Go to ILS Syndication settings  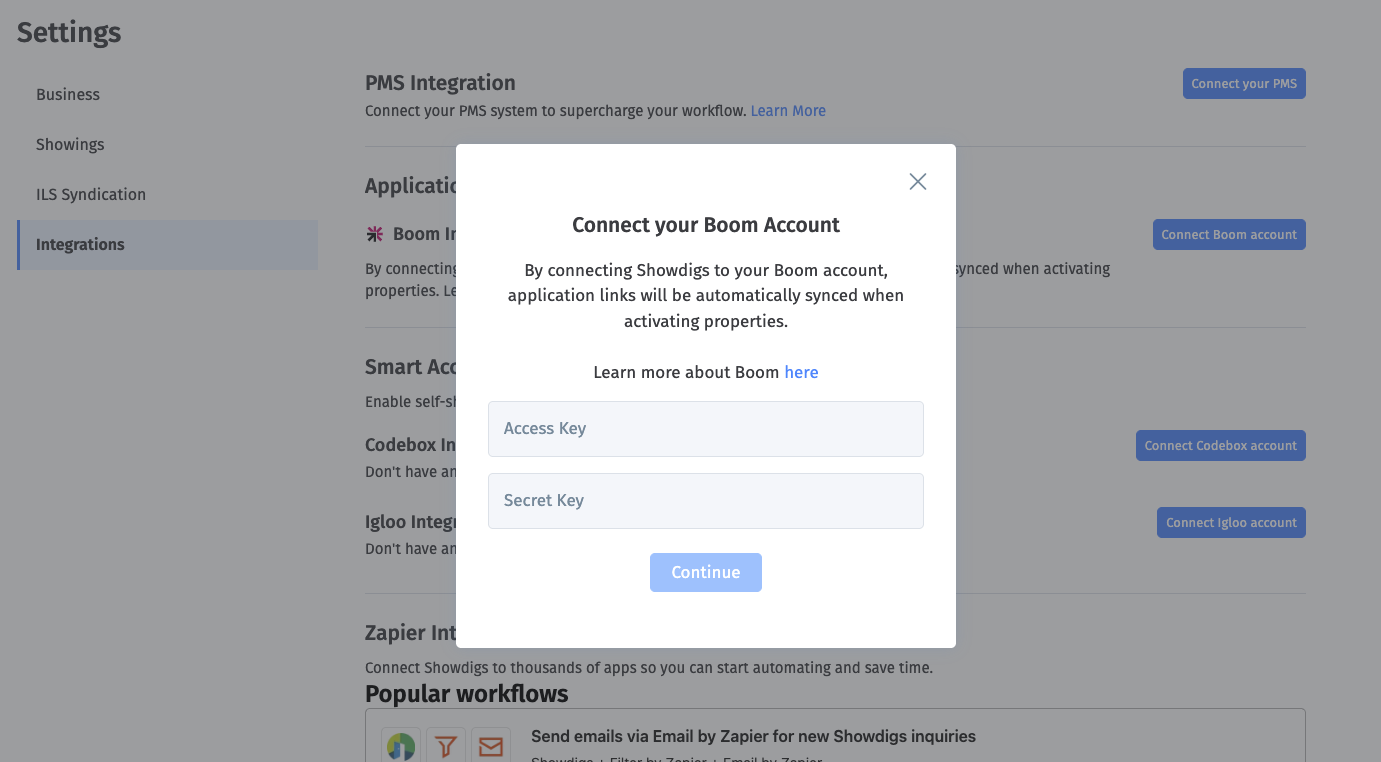(91, 195)
